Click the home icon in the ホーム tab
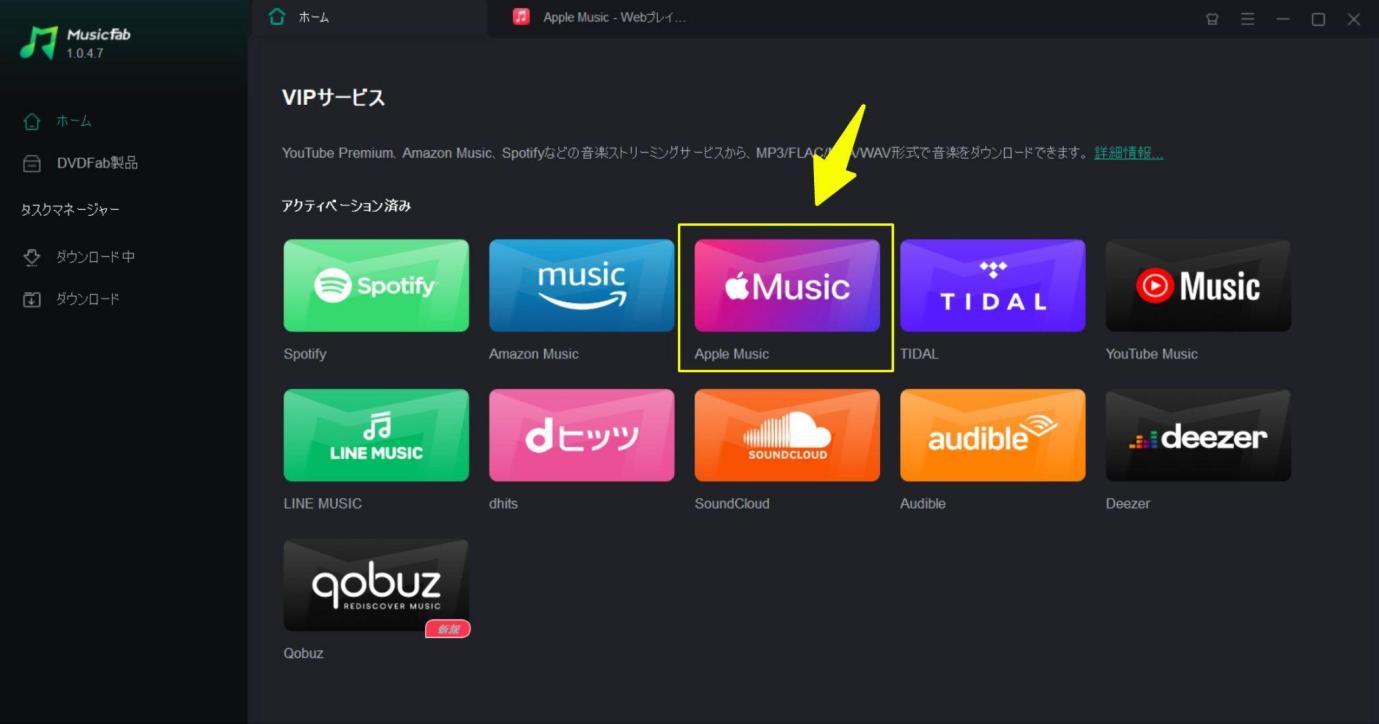 click(277, 17)
